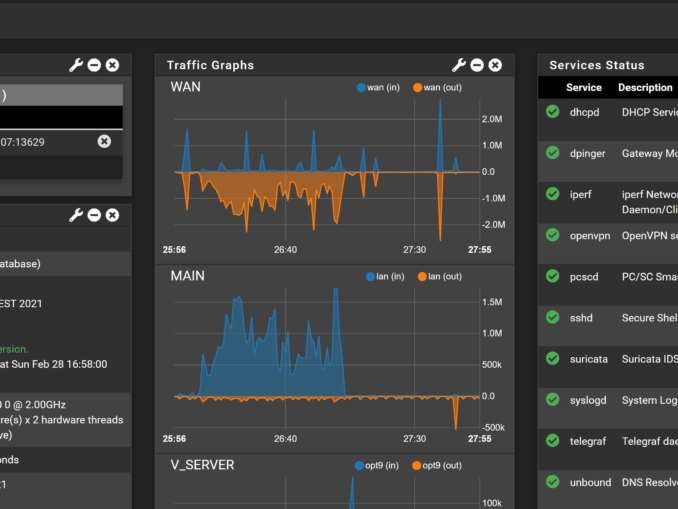Viewport: 678px width, 509px height.
Task: Remove the 07:13629 entry with its X icon
Action: click(x=104, y=142)
